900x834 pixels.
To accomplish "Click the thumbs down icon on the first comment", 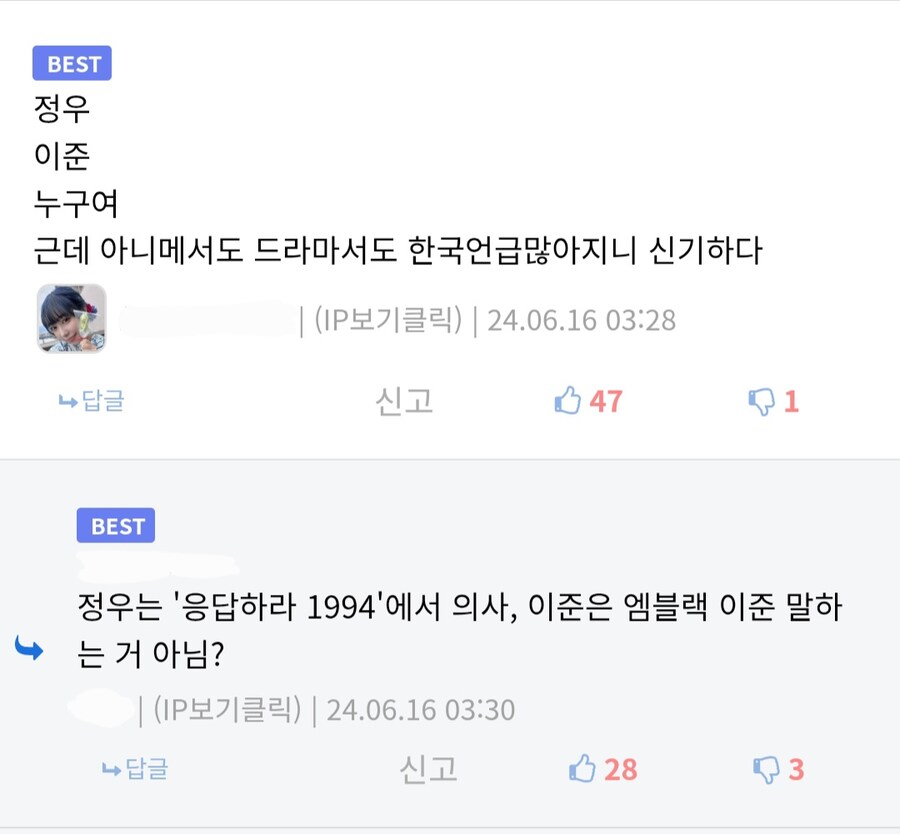I will click(762, 399).
